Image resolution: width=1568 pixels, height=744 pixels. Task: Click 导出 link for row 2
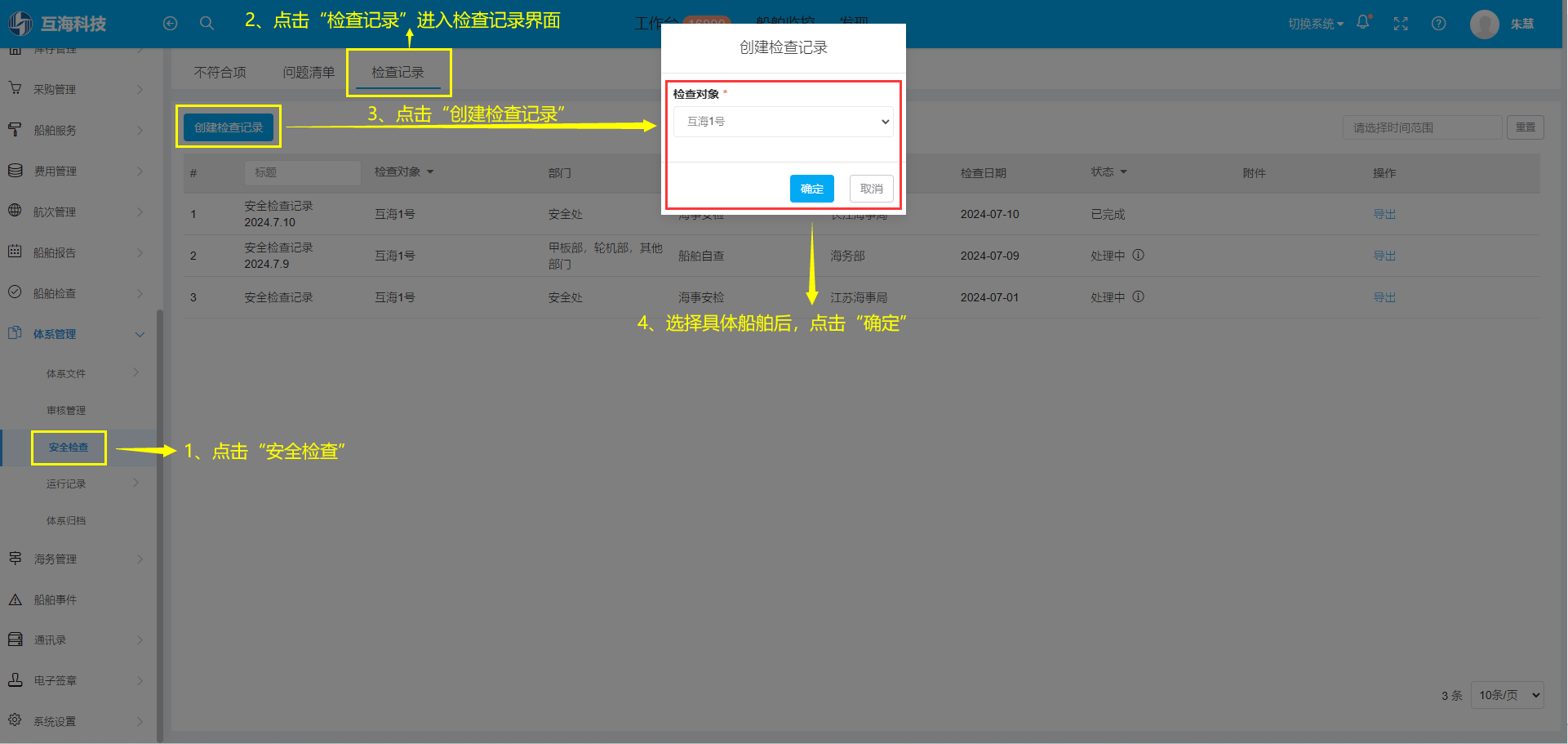point(1384,256)
